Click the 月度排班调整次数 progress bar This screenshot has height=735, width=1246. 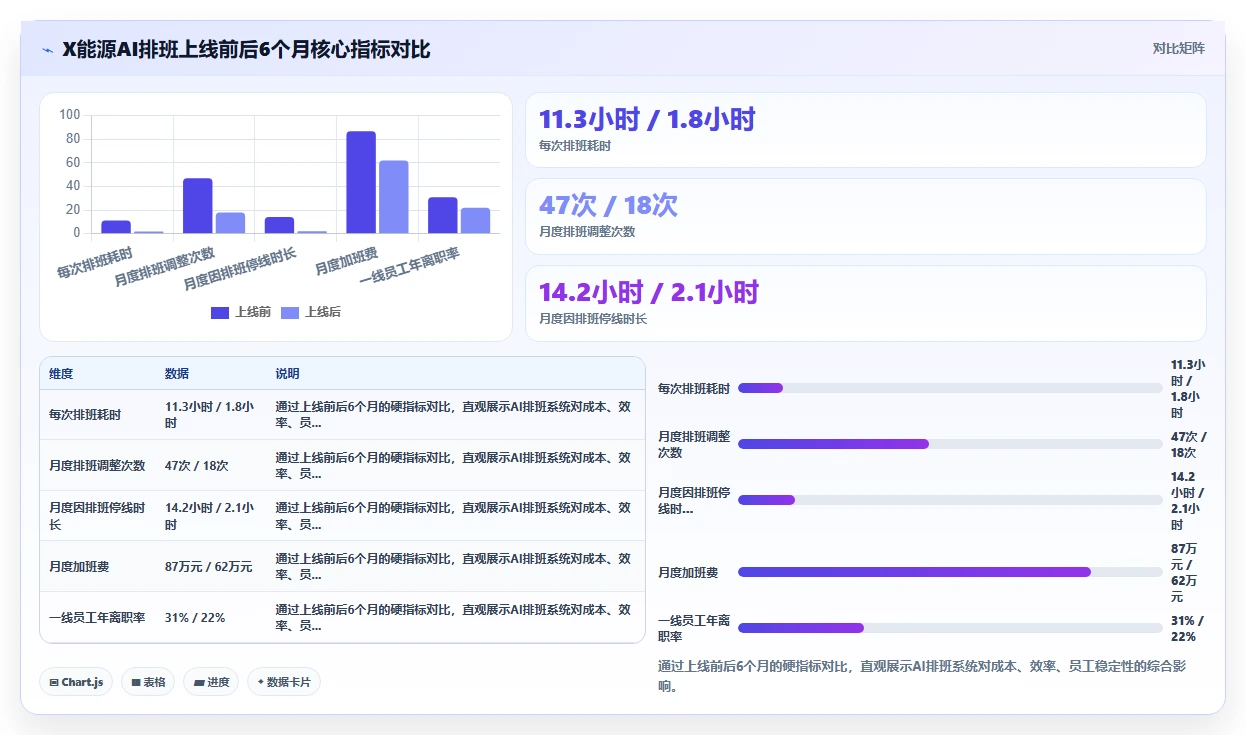[x=950, y=444]
